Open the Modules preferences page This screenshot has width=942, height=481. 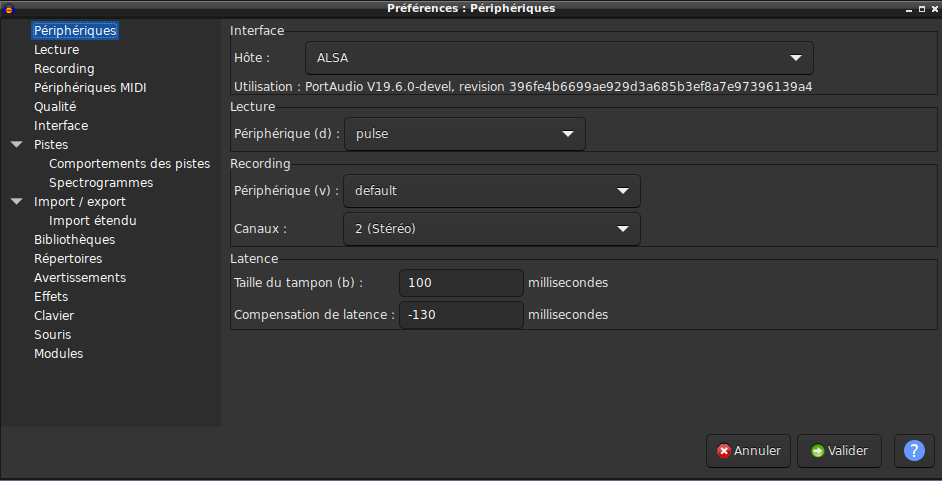[59, 354]
